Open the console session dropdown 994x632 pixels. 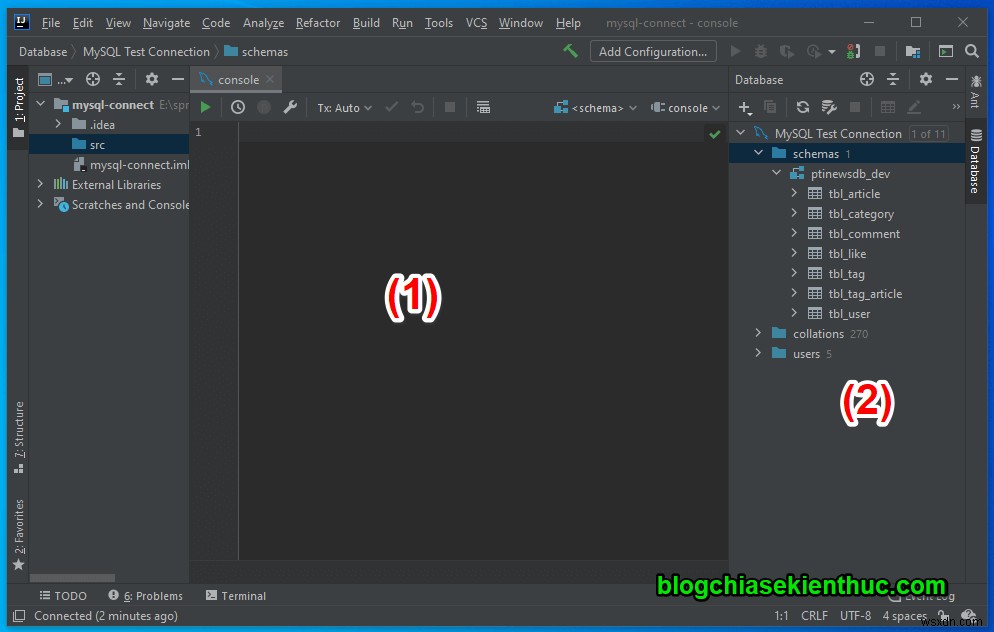[x=685, y=108]
